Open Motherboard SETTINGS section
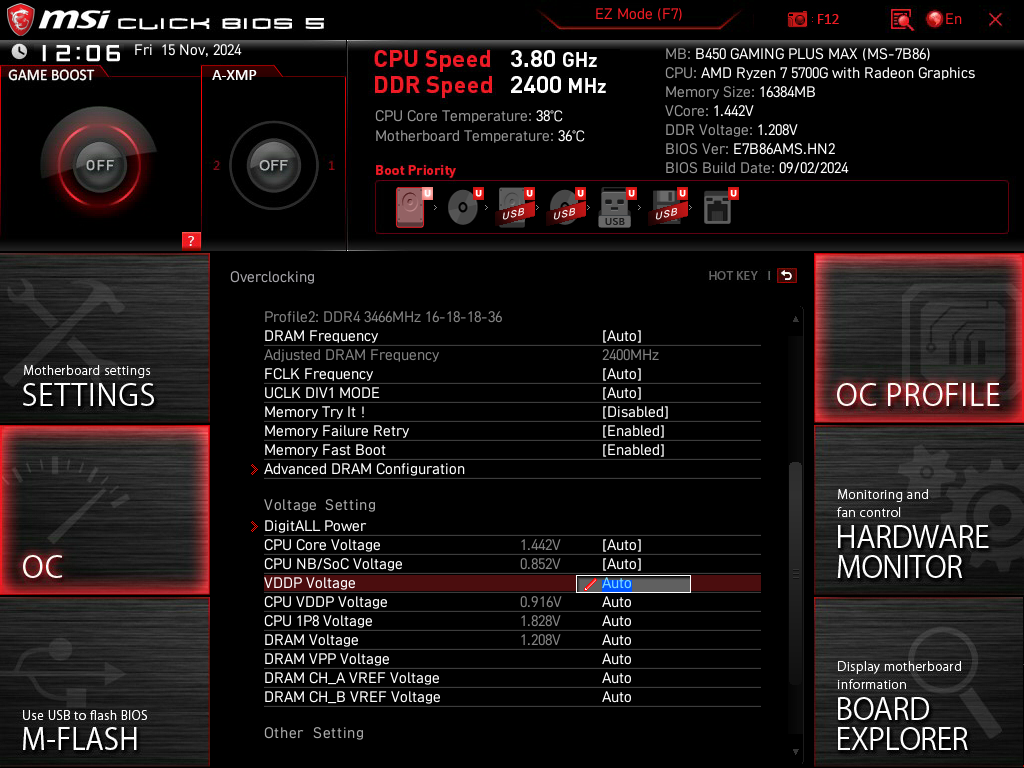Image resolution: width=1024 pixels, height=768 pixels. point(104,338)
